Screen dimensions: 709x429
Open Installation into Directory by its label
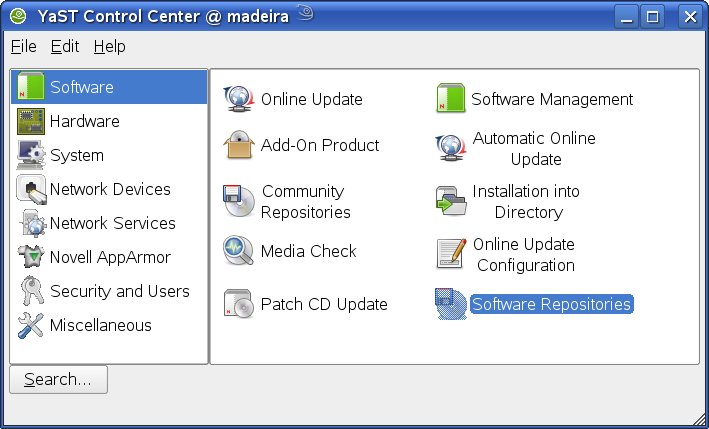526,202
